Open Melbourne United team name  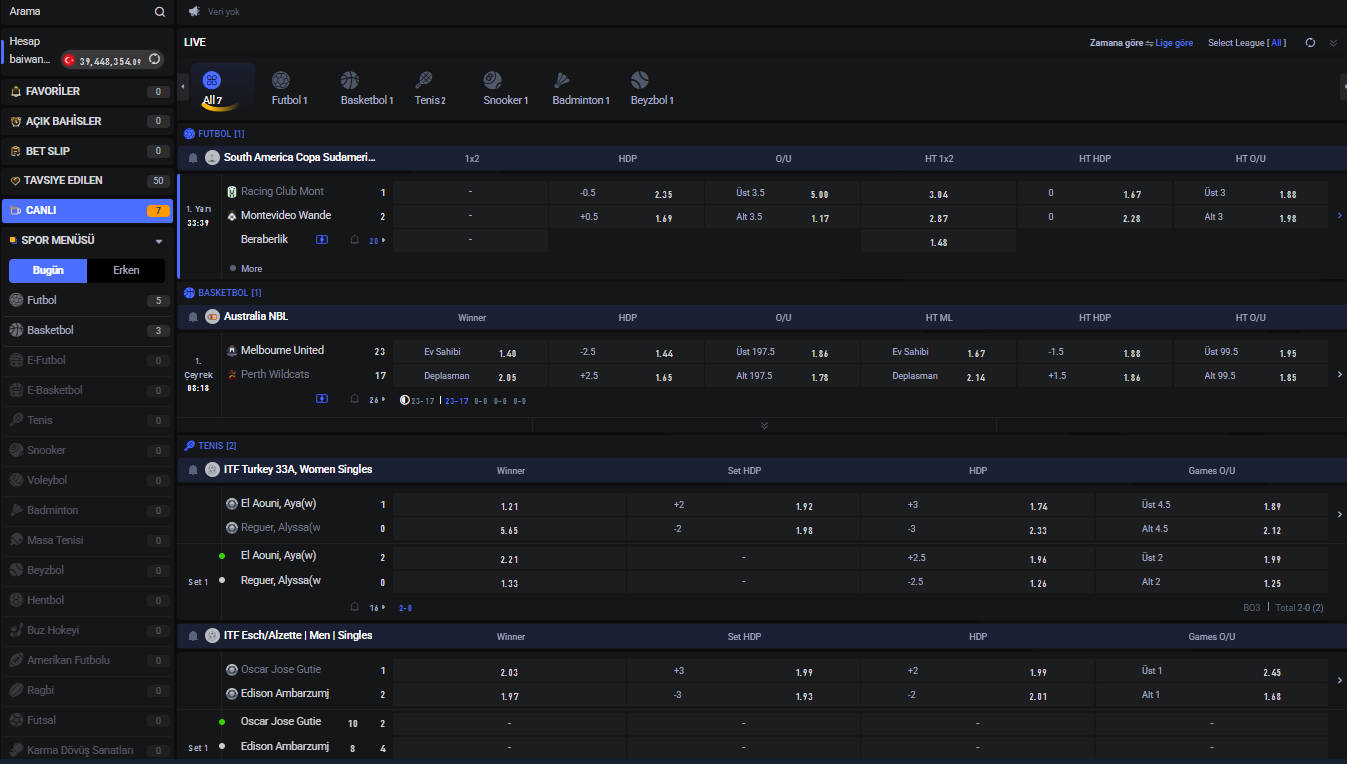pyautogui.click(x=282, y=350)
